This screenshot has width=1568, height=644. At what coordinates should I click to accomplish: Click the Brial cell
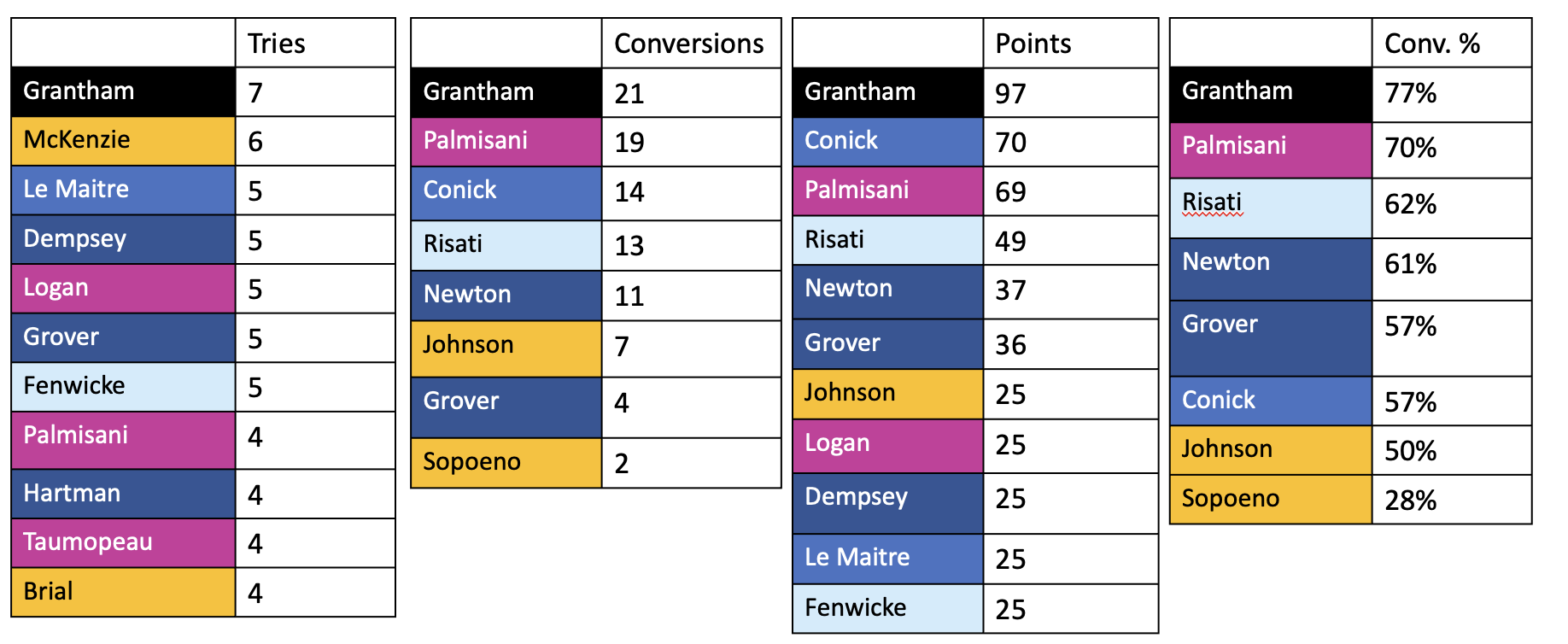pos(124,592)
